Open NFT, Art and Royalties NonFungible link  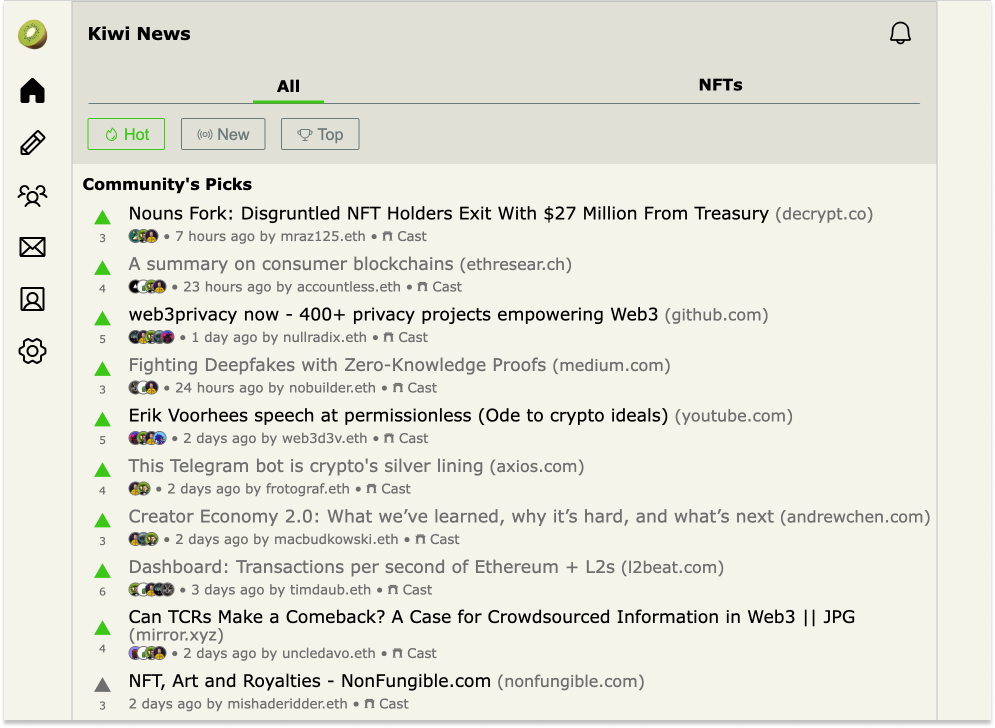pos(310,682)
